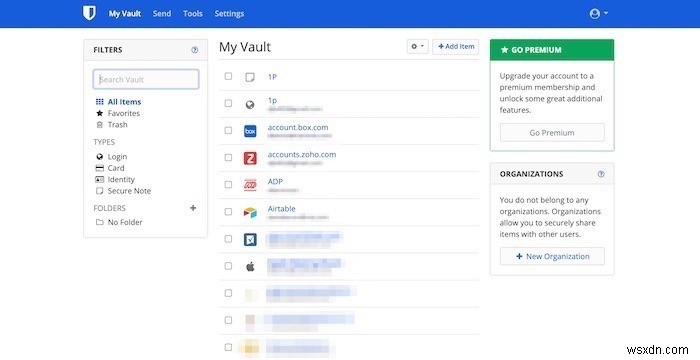The image size is (700, 360).
Task: Open the 1p login entry
Action: tap(272, 100)
